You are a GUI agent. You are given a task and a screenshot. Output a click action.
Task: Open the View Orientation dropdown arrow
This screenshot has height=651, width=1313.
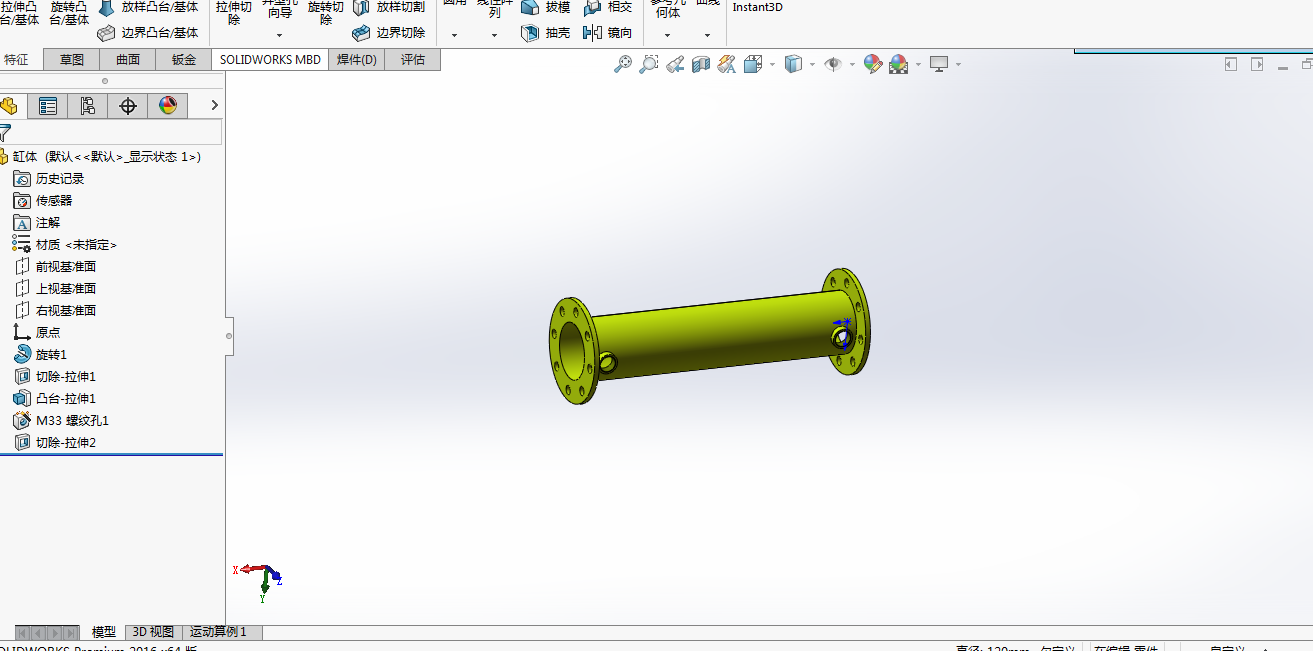pyautogui.click(x=772, y=65)
